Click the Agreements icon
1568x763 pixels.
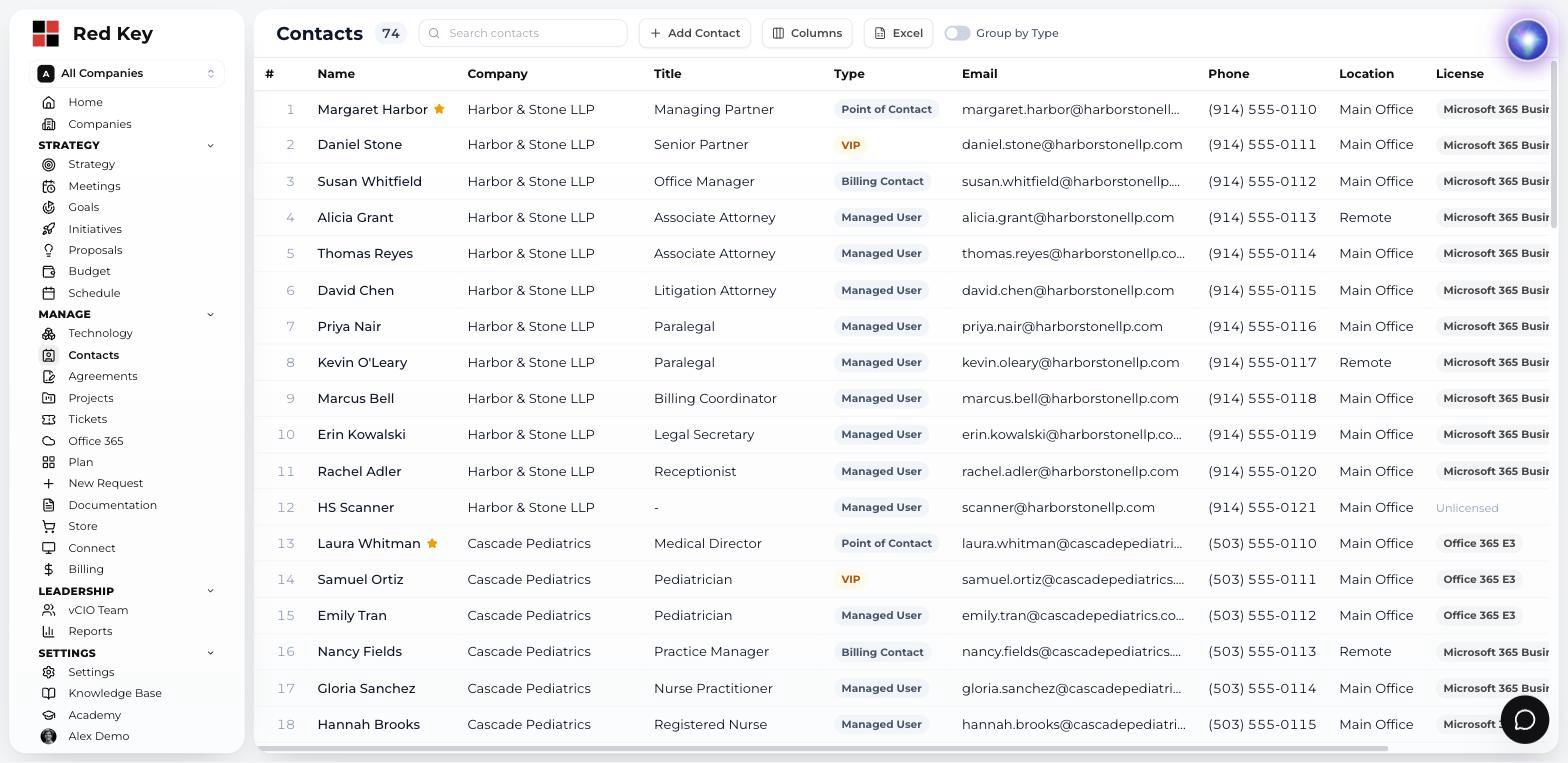[48, 376]
